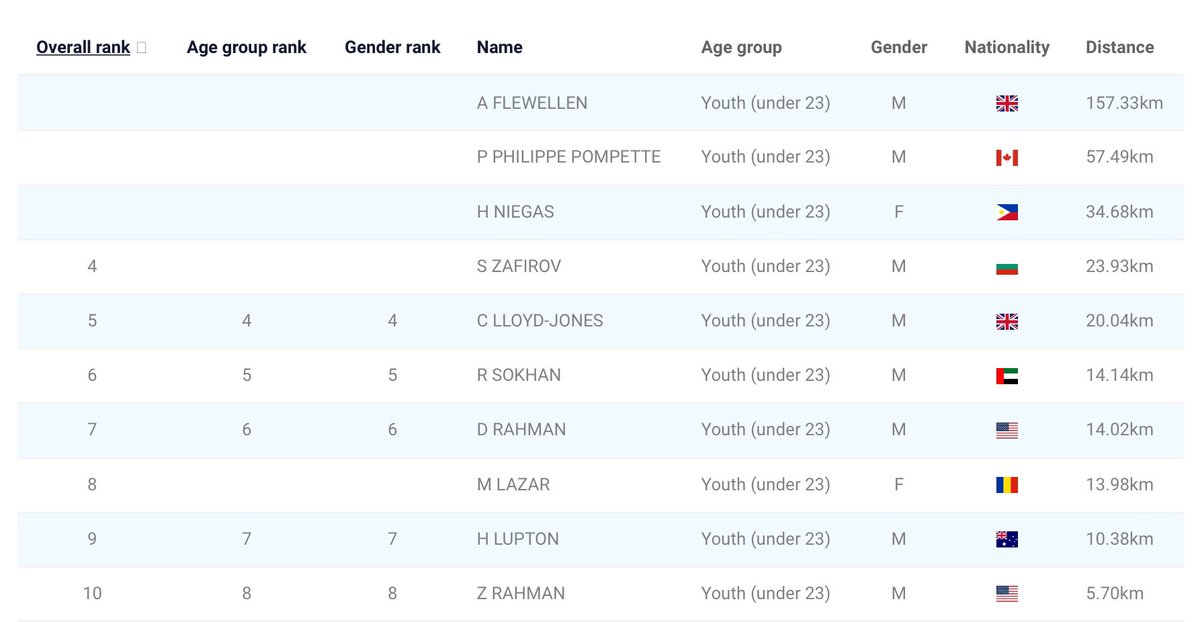This screenshot has height=622, width=1200.
Task: Click the UAE flag in R SOKHAN row
Action: [x=1007, y=376]
